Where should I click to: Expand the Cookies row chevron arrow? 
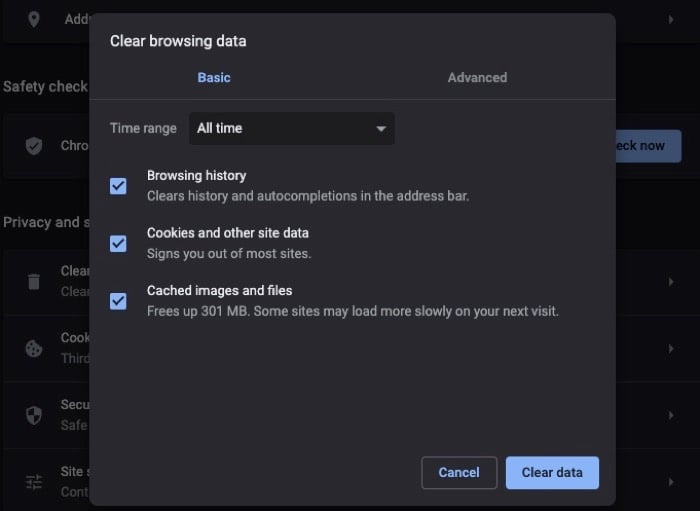(x=671, y=349)
